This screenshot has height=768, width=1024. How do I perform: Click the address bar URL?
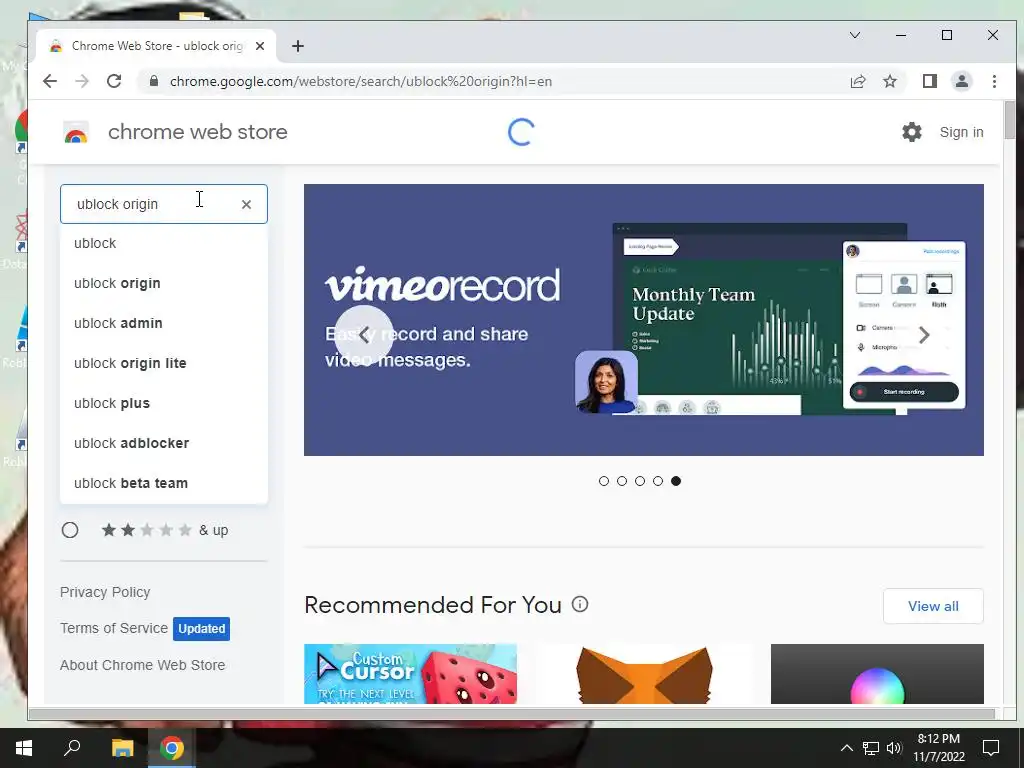(361, 81)
